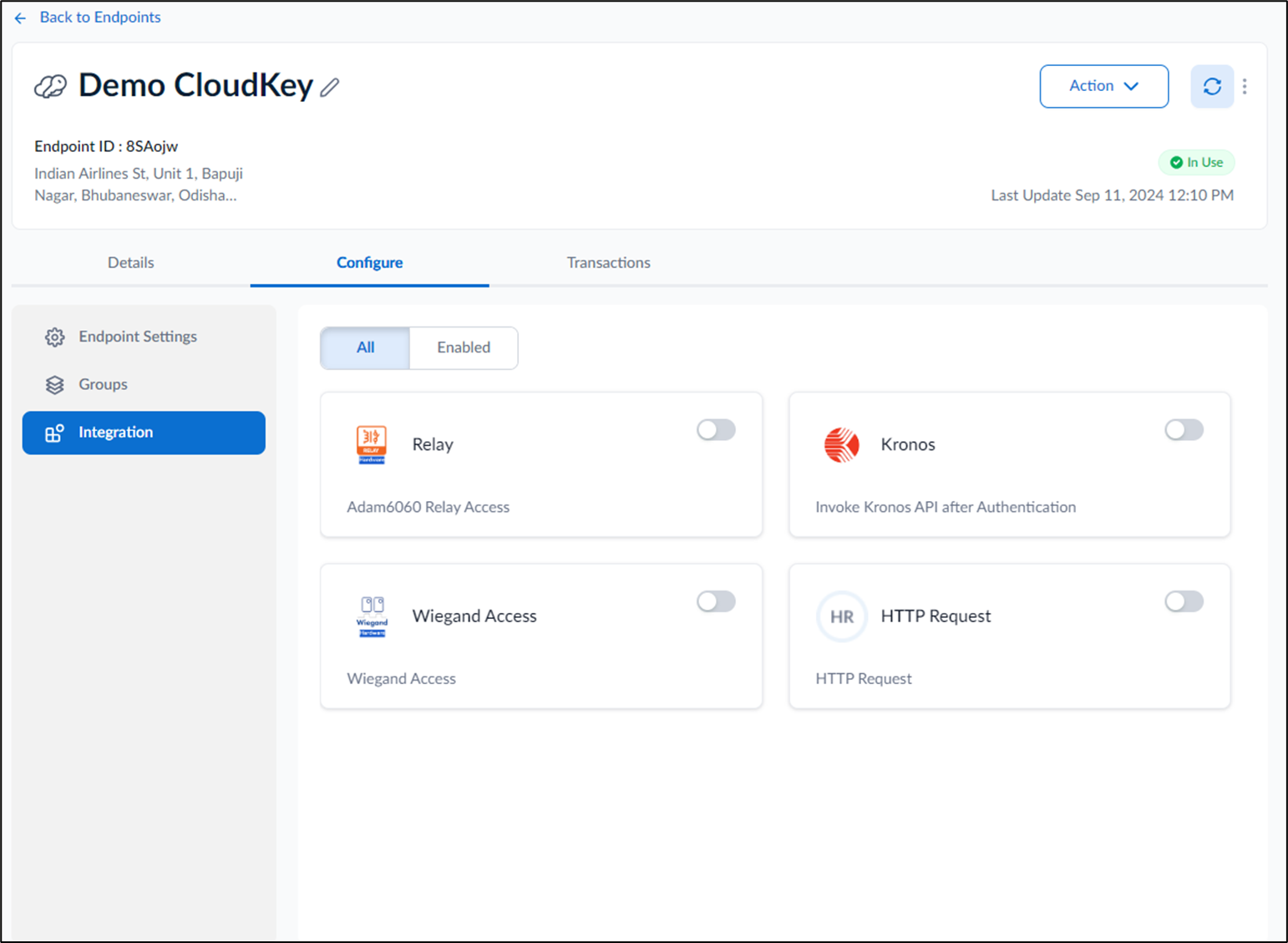Viewport: 1288px width, 943px height.
Task: Go to the Groups section
Action: [144, 384]
